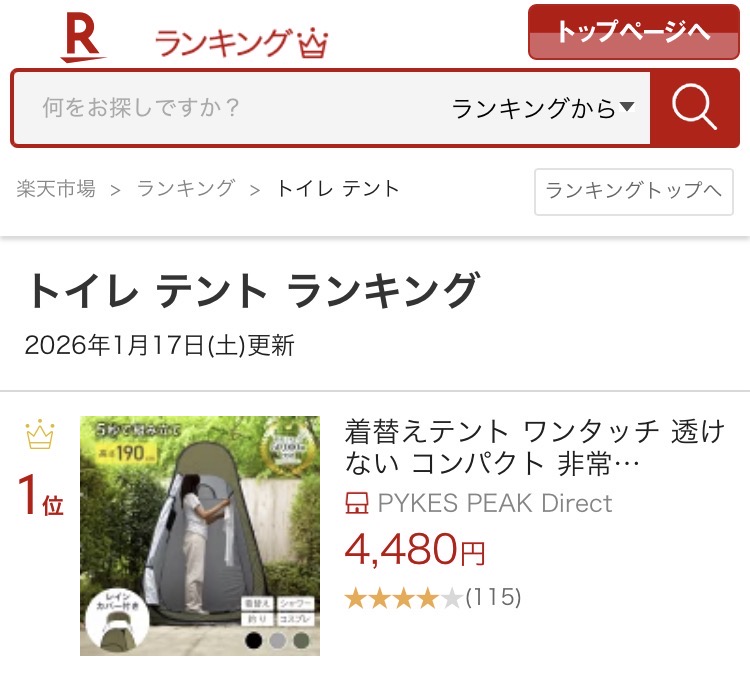The width and height of the screenshot is (750, 684).
Task: Open the PYKES PEAK Direct shop link
Action: point(495,503)
